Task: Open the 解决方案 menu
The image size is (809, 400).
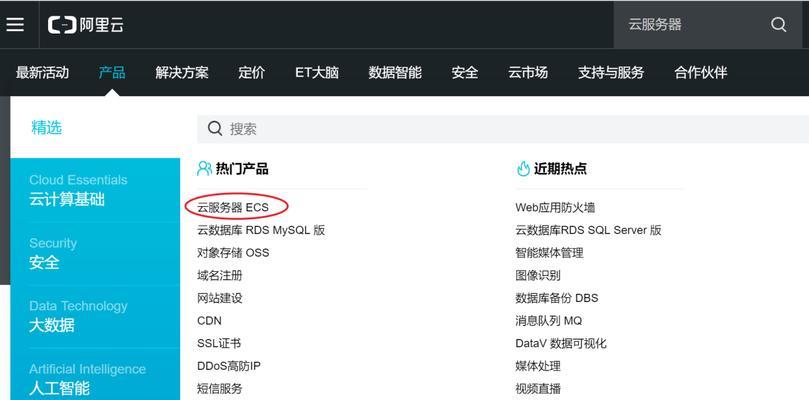Action: click(182, 73)
